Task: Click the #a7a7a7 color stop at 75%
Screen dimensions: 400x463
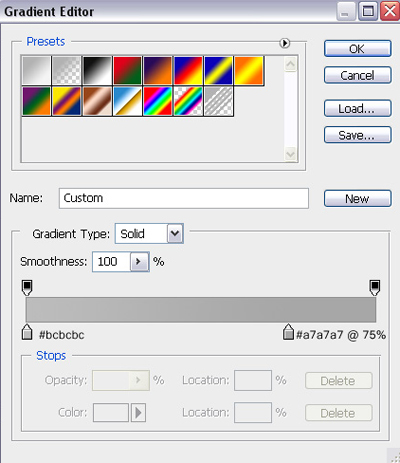Action: point(288,332)
